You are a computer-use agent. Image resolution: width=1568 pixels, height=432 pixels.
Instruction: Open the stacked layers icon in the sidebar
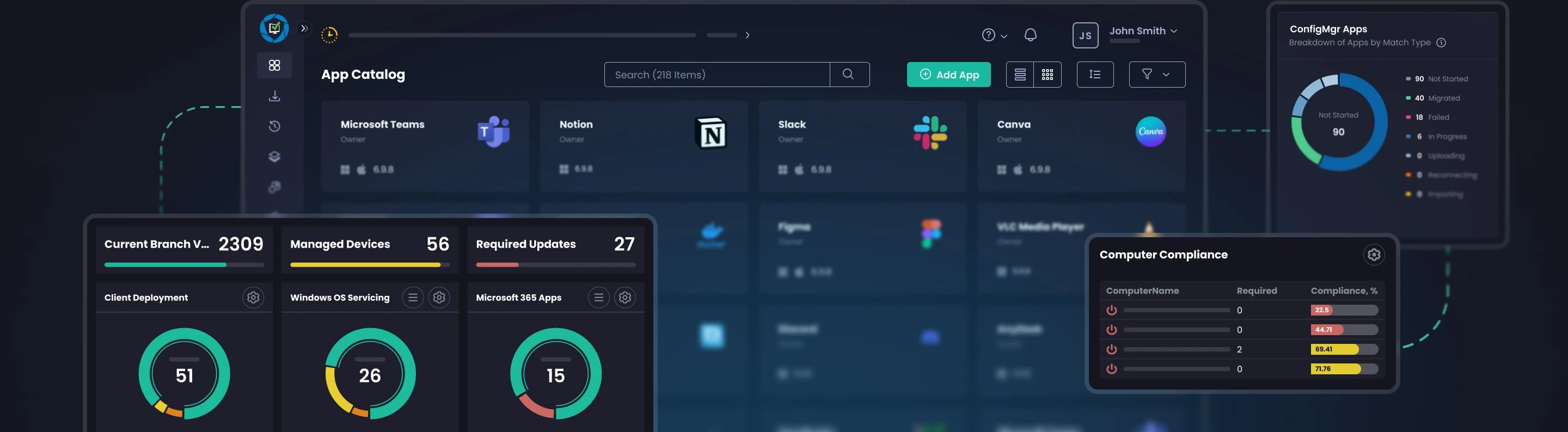[274, 156]
